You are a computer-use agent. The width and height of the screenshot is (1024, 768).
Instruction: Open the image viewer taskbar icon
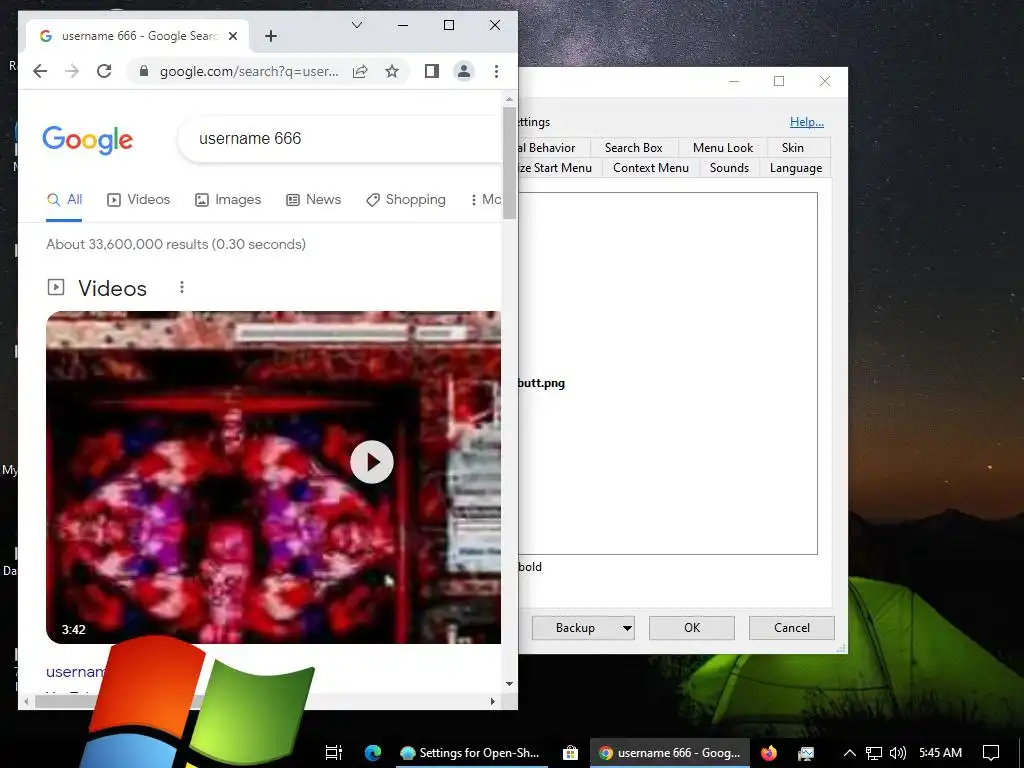tap(806, 753)
